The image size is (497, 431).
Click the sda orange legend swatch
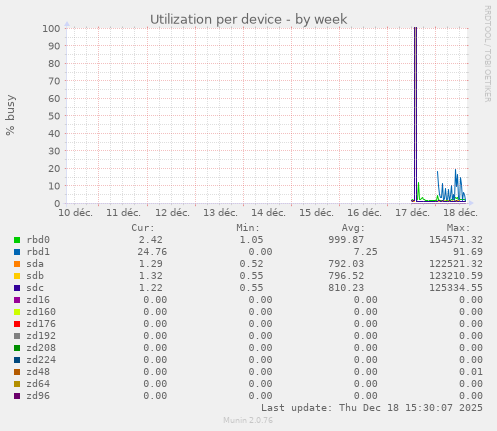[17, 264]
